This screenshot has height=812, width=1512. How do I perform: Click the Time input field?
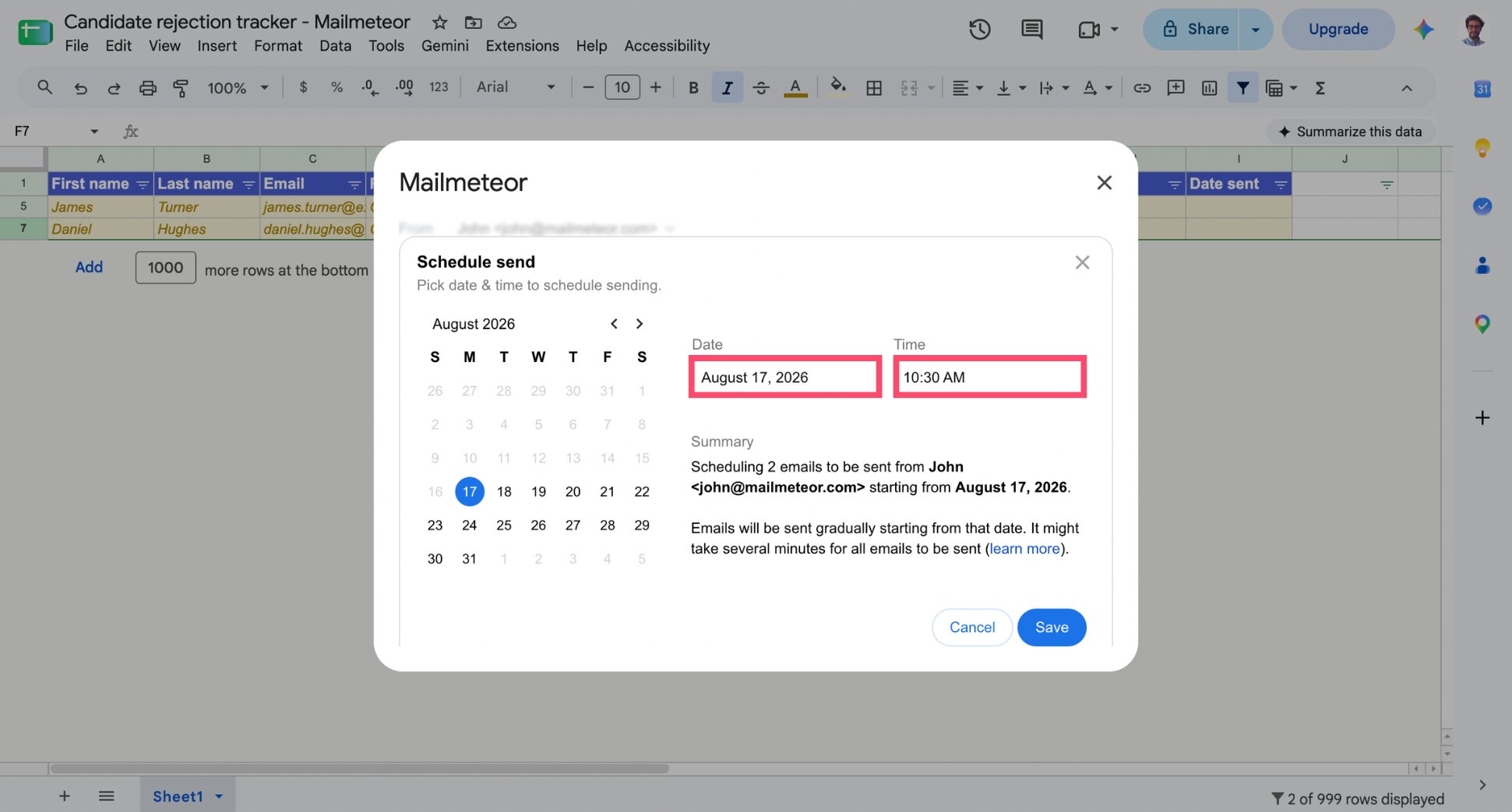tap(989, 378)
